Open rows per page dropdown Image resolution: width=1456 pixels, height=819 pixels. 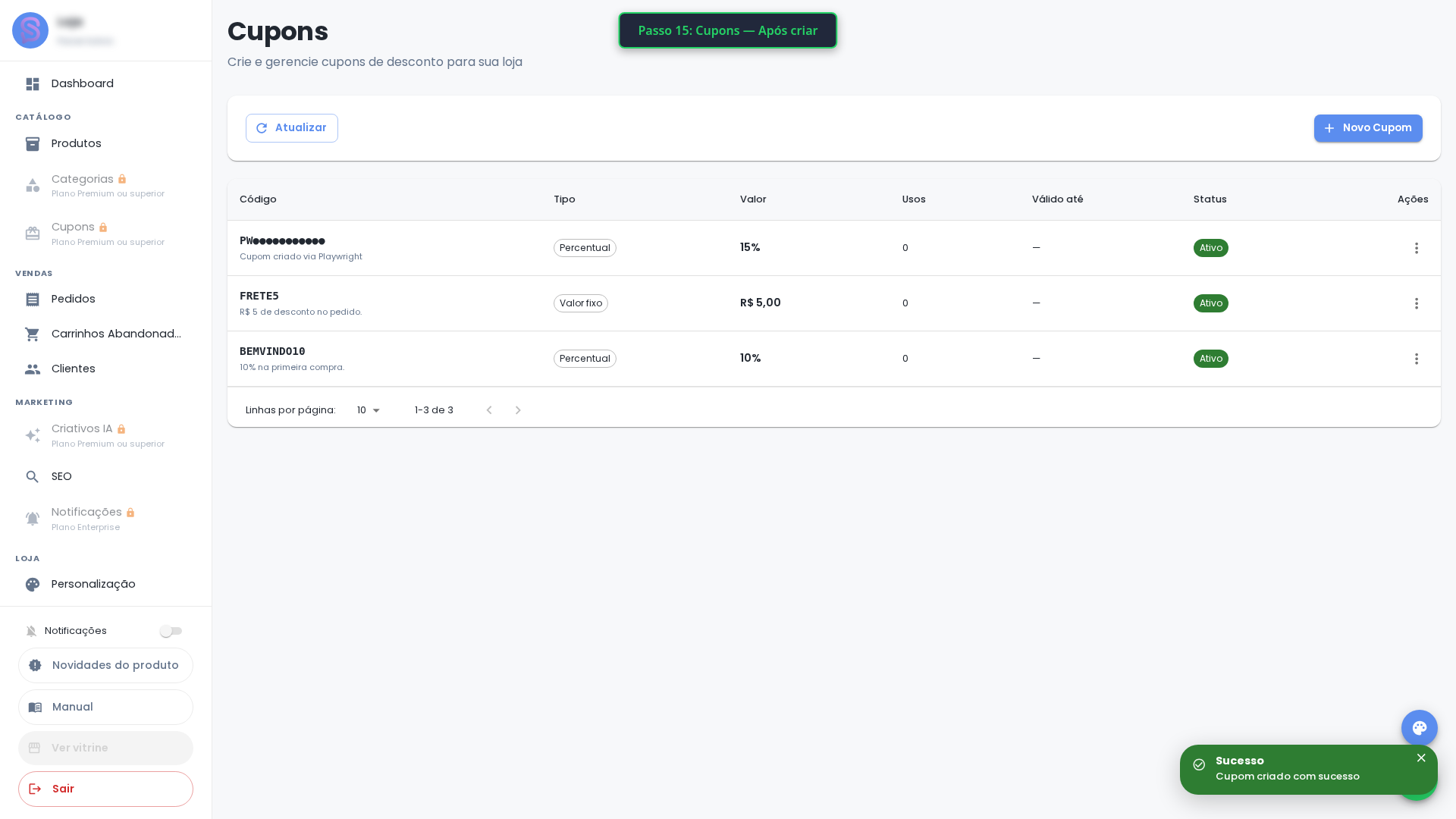(369, 410)
